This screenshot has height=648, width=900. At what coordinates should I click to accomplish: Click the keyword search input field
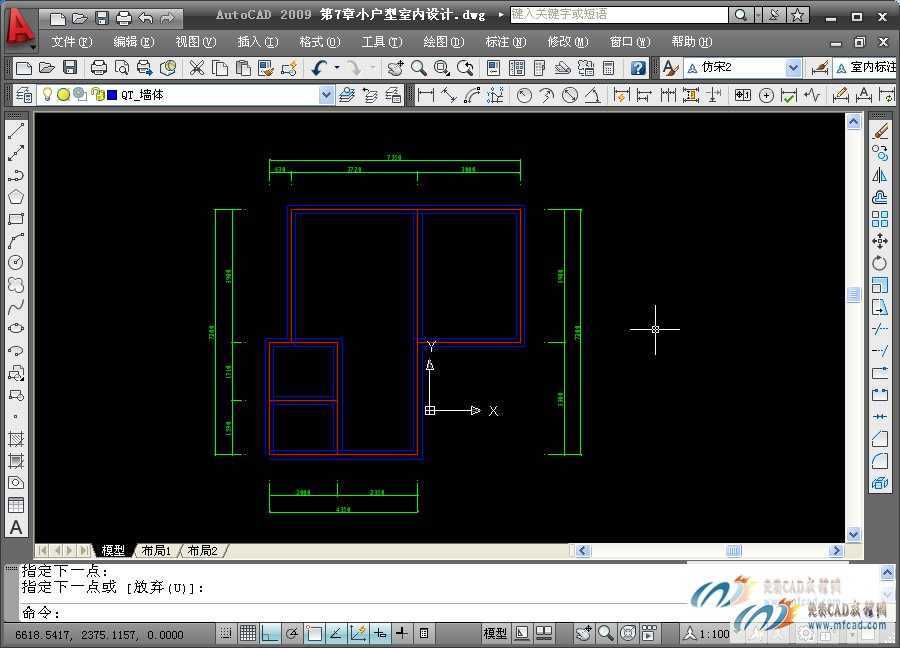(619, 15)
